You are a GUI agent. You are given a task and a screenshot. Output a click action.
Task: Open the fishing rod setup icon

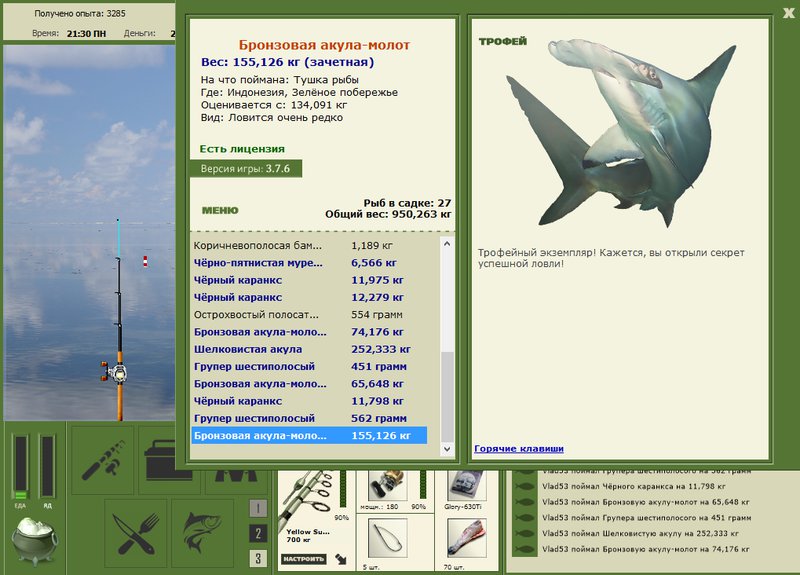[103, 460]
